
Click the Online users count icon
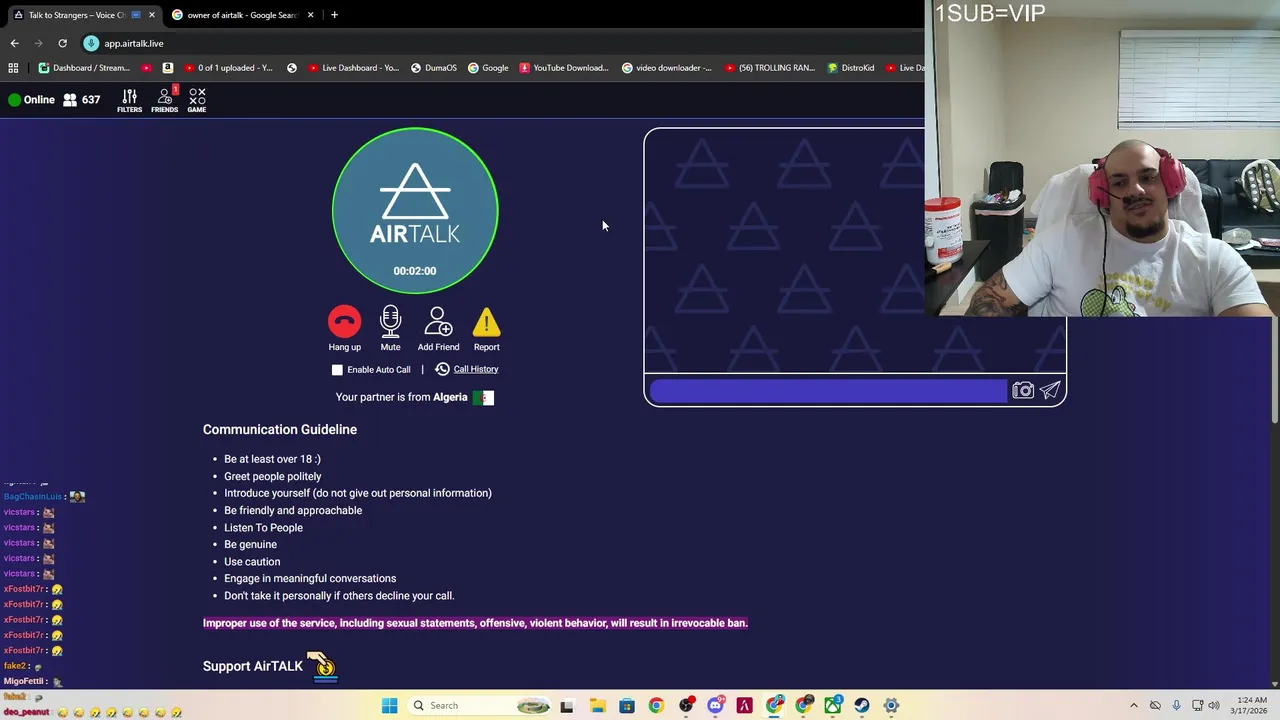click(81, 100)
